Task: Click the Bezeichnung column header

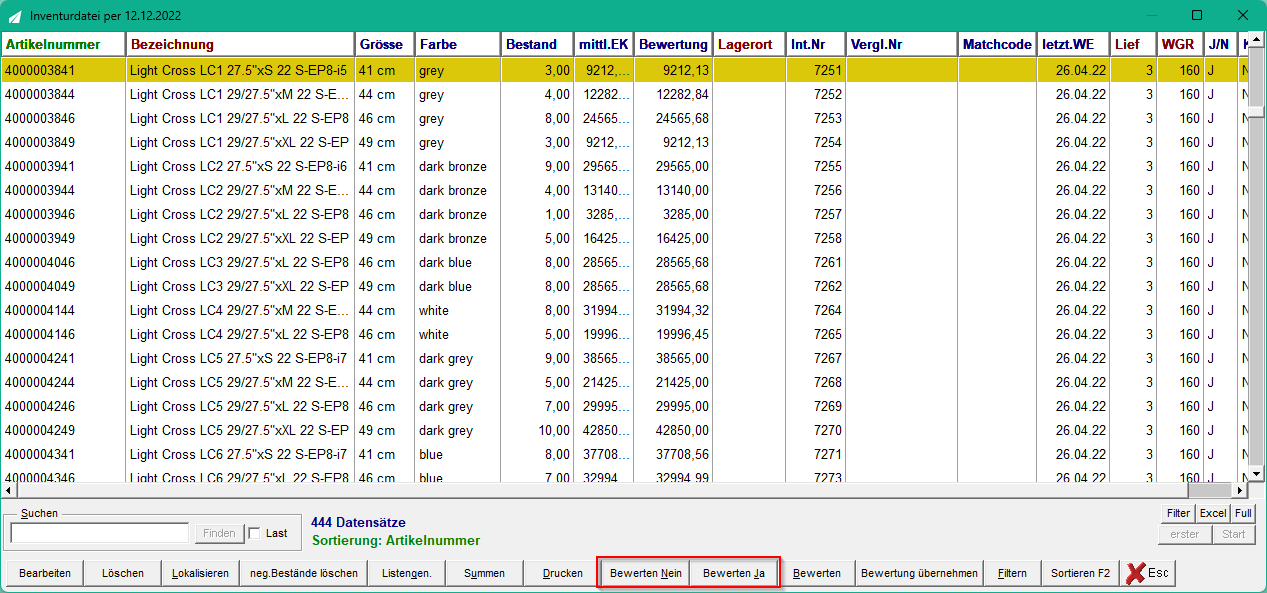Action: point(240,44)
